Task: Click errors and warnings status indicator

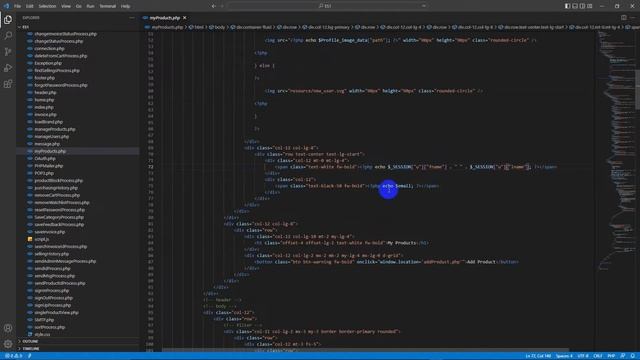Action: [x=13, y=356]
